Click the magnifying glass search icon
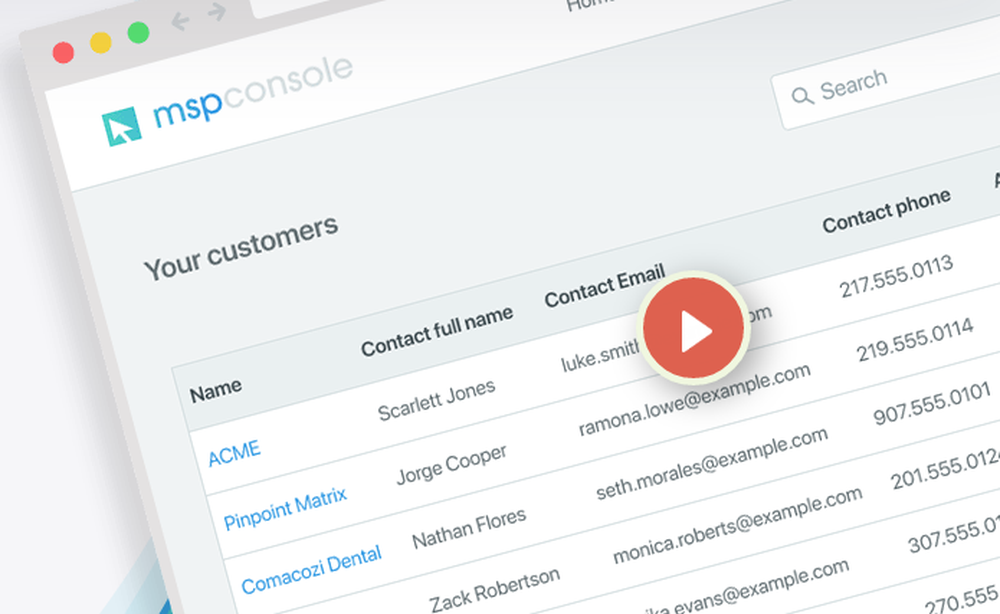Viewport: 1000px width, 614px height. click(x=802, y=96)
